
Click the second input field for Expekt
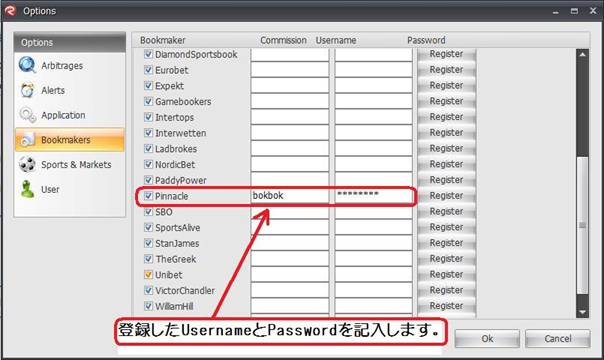point(373,85)
